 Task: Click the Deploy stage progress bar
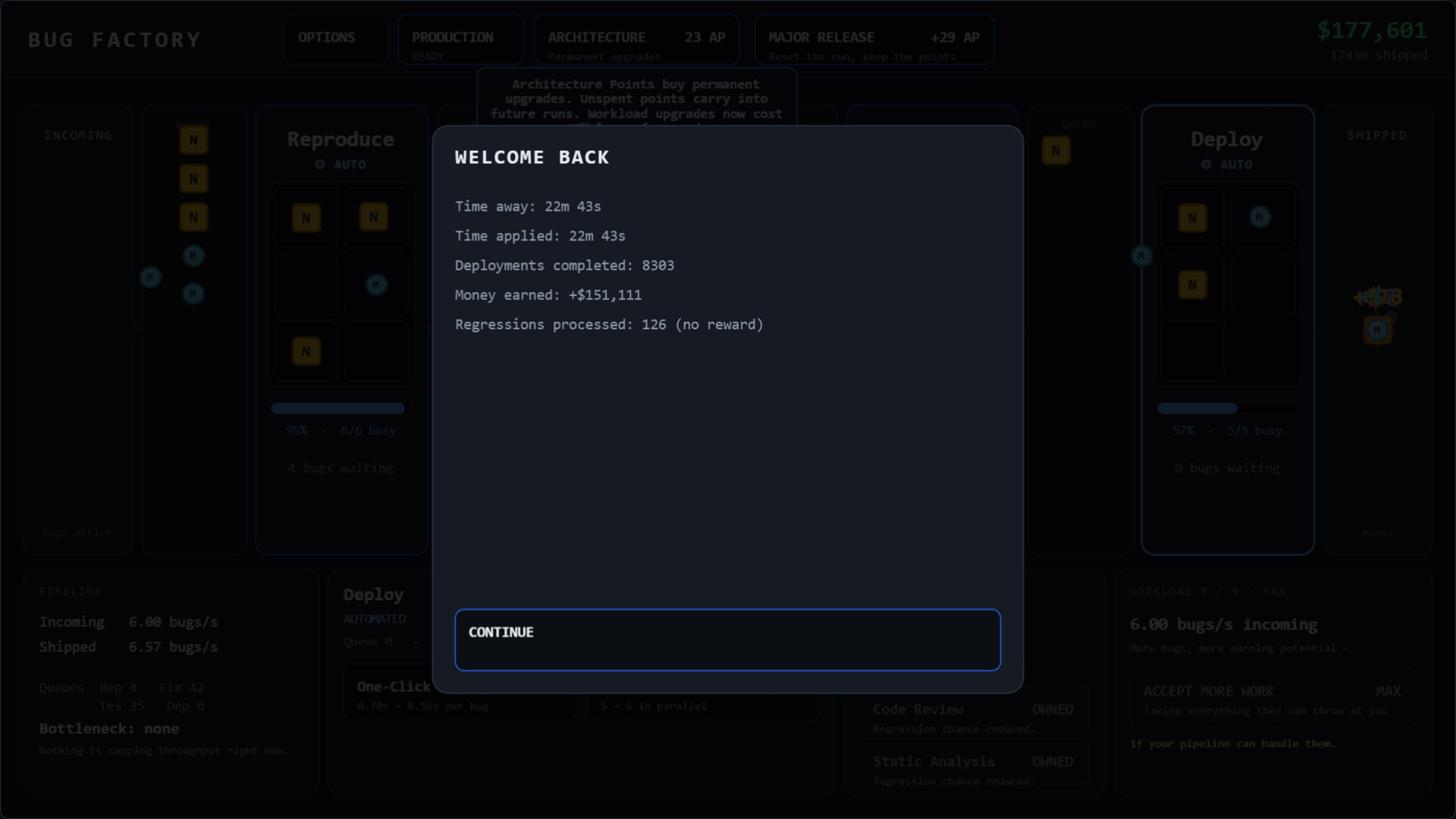click(1226, 409)
